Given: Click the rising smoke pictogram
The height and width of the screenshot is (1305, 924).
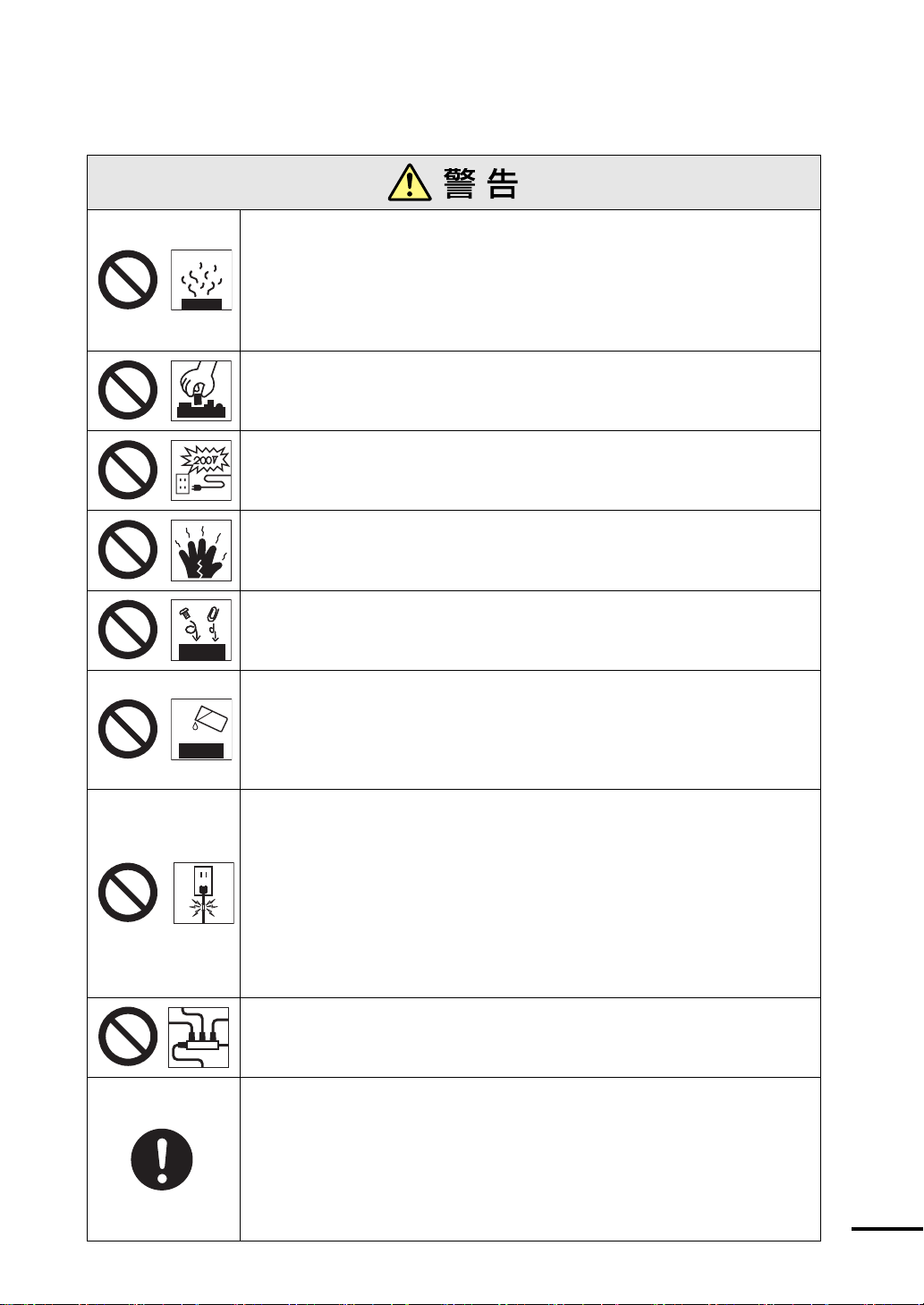Looking at the screenshot, I should pyautogui.click(x=201, y=280).
